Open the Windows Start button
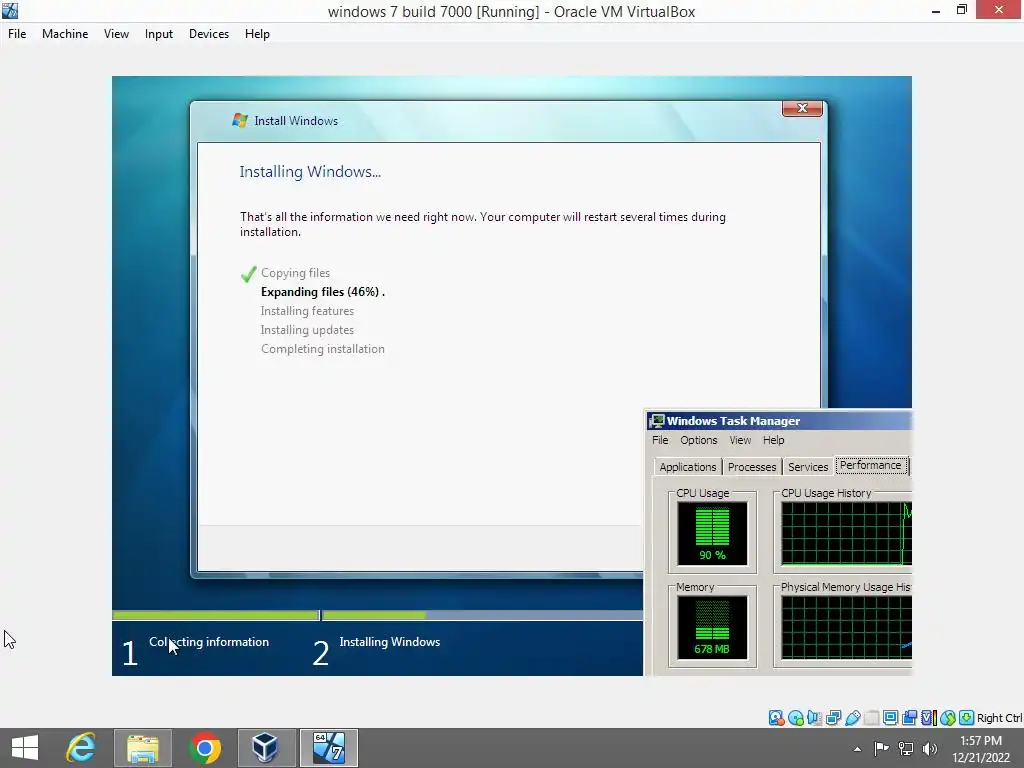Image resolution: width=1024 pixels, height=768 pixels. 25,748
